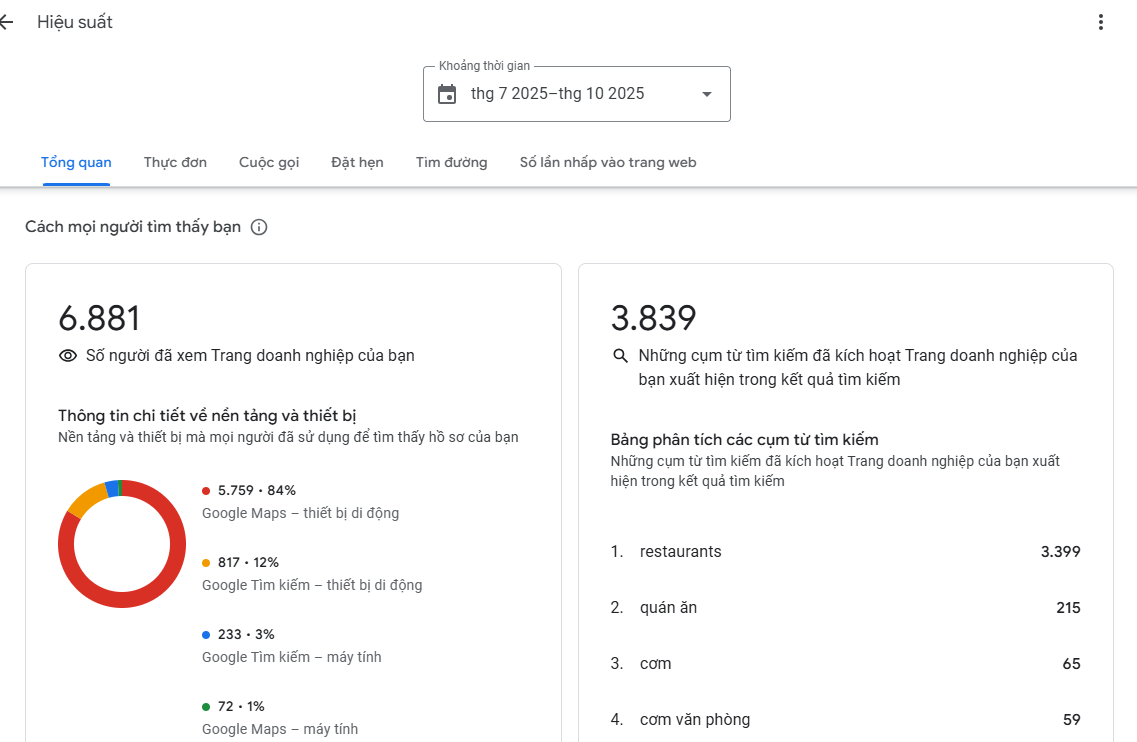This screenshot has width=1137, height=742.
Task: Click the green Google Maps máy tính dot
Action: click(206, 707)
